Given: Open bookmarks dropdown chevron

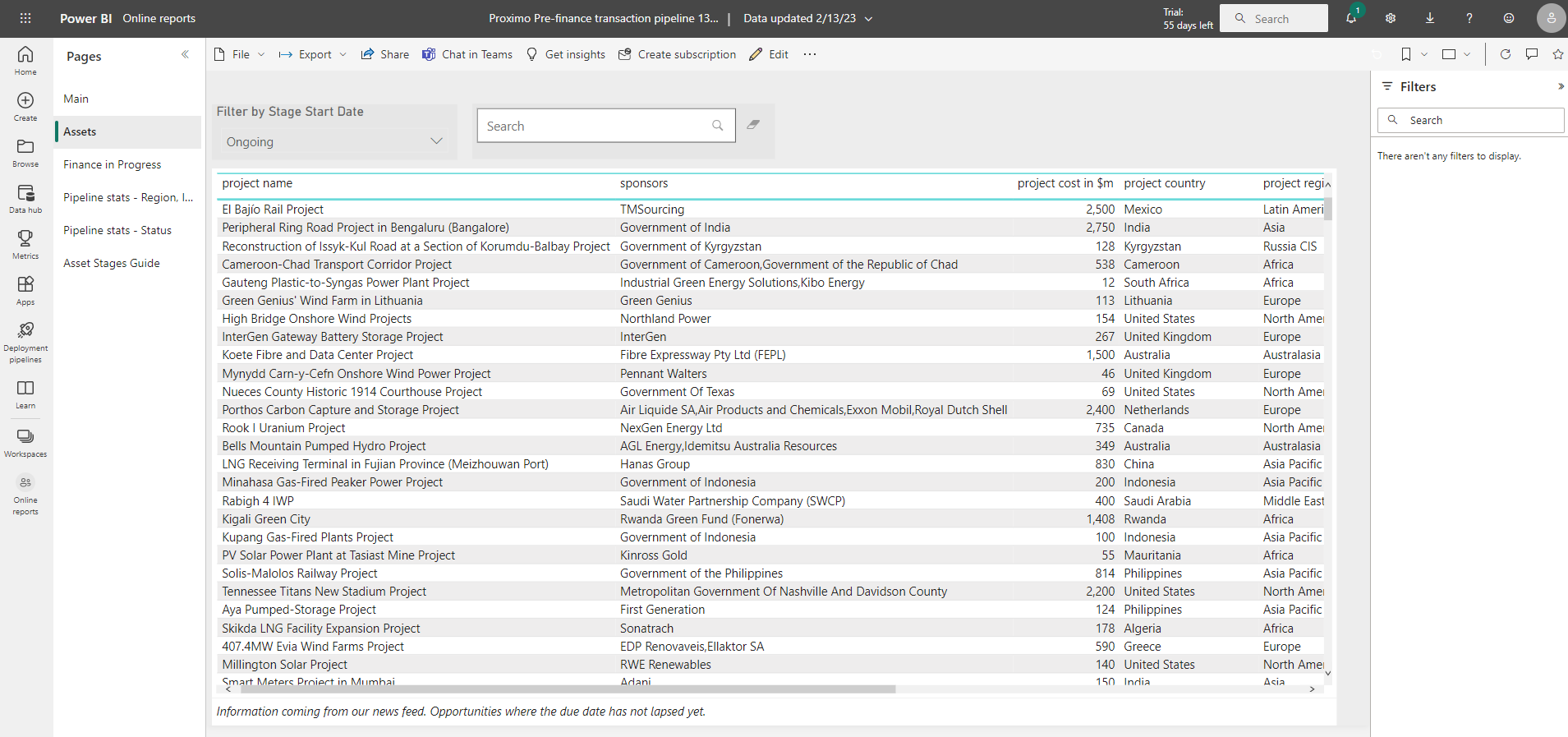Looking at the screenshot, I should point(1424,54).
